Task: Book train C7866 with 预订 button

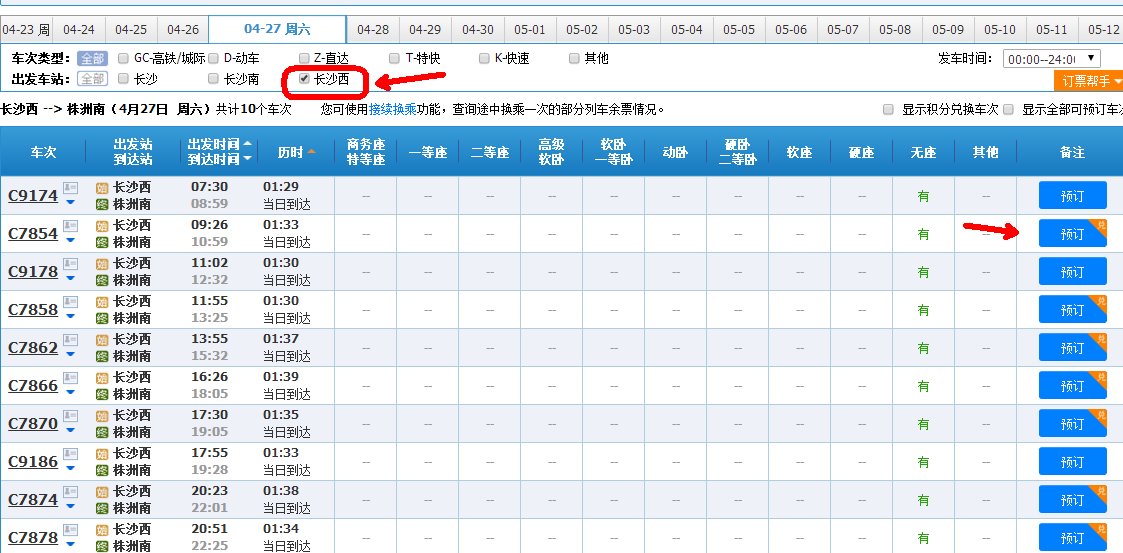Action: 1072,386
